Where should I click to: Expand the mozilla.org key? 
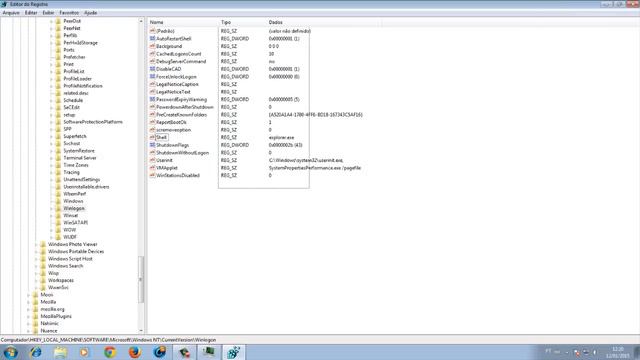(29, 309)
